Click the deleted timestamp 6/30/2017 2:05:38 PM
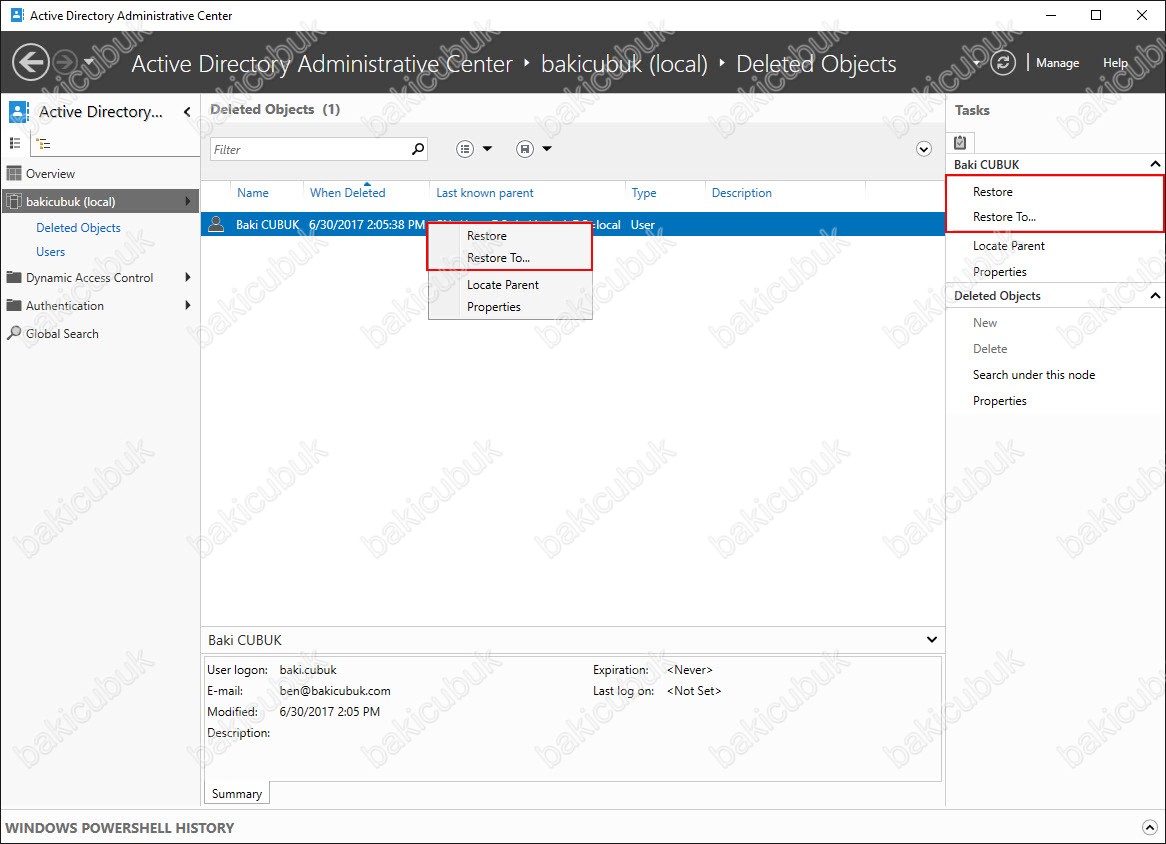This screenshot has height=844, width=1166. [x=367, y=225]
